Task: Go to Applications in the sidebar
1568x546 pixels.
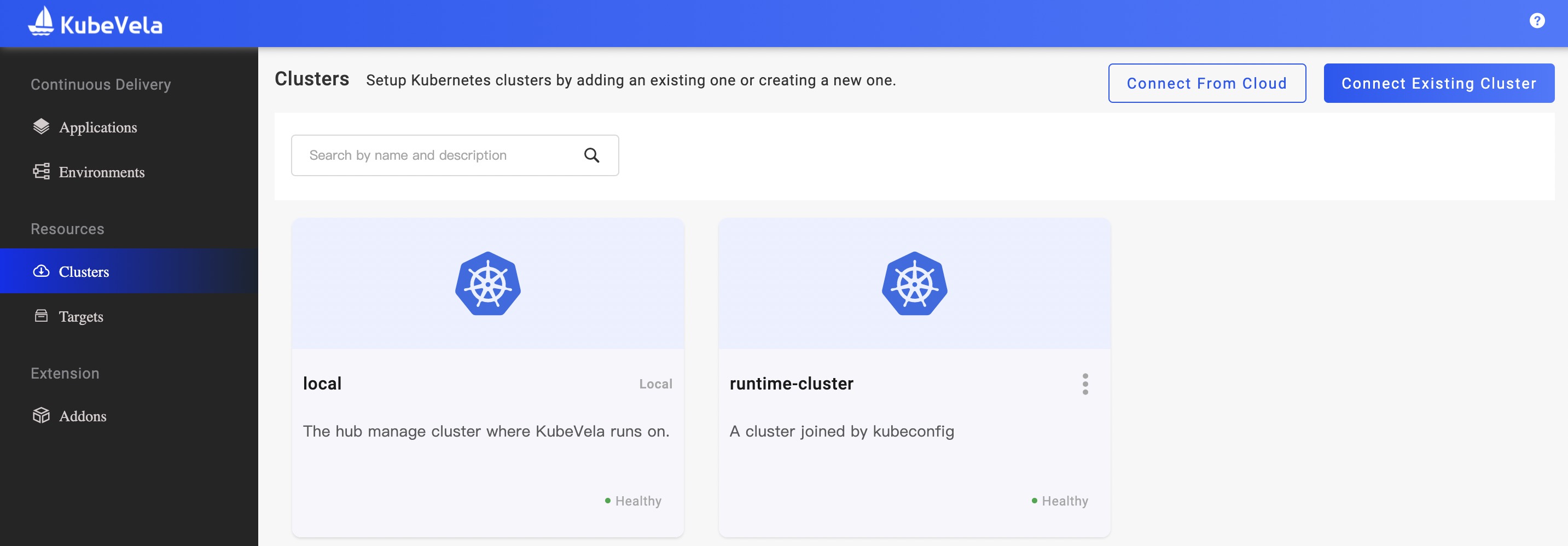Action: point(97,127)
